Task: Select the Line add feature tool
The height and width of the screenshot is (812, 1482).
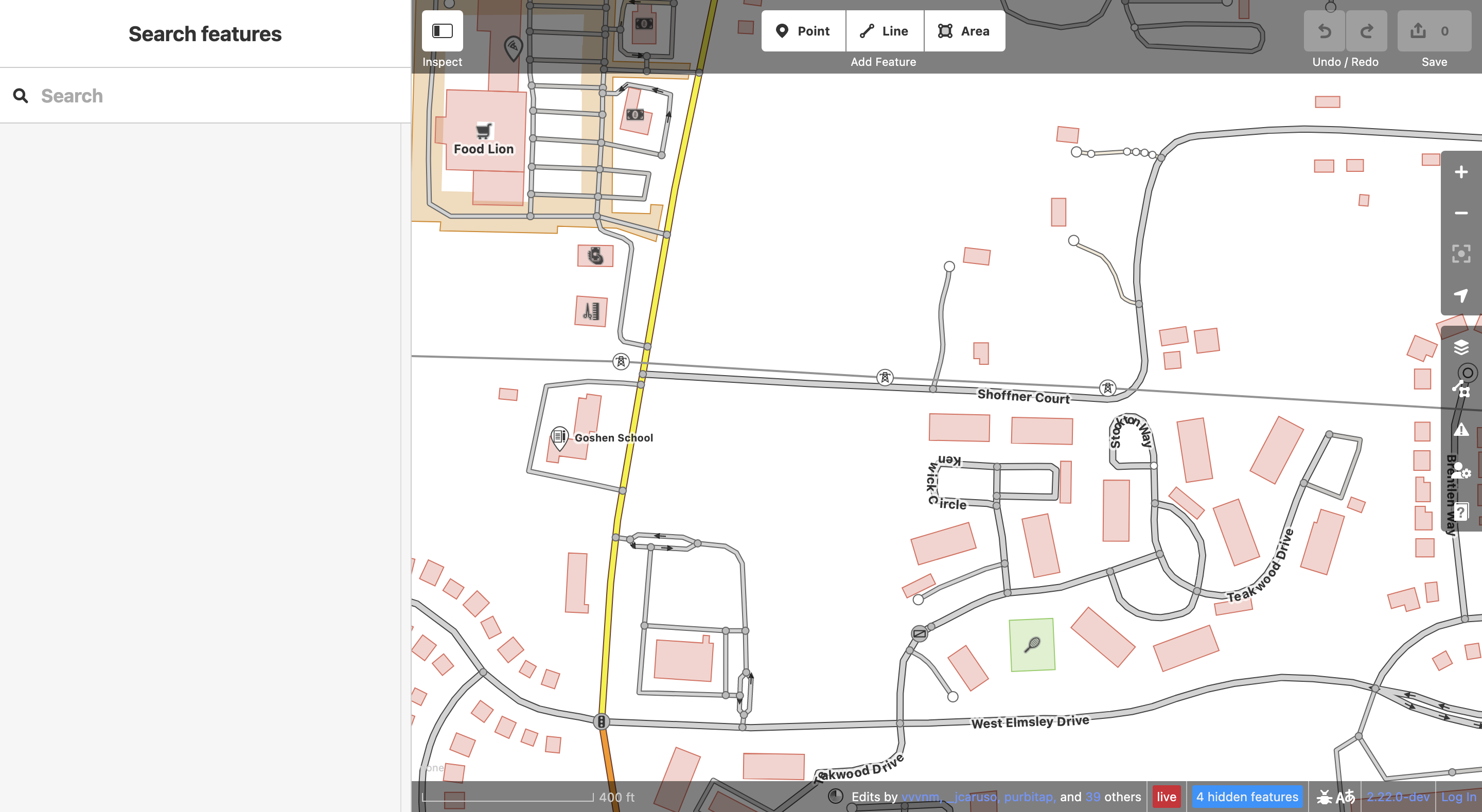Action: (884, 31)
